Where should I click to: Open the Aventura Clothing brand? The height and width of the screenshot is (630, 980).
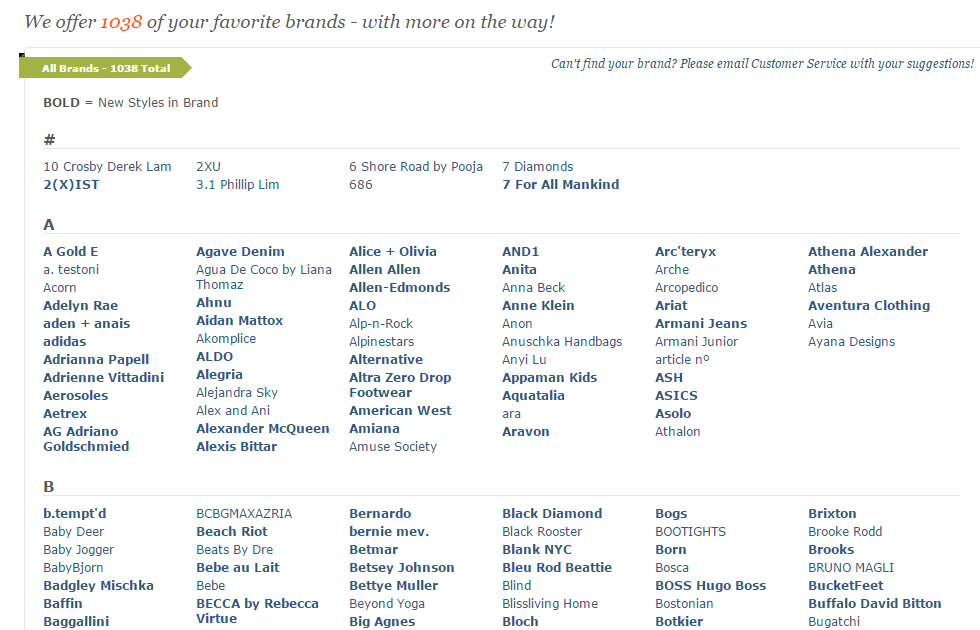click(x=869, y=306)
